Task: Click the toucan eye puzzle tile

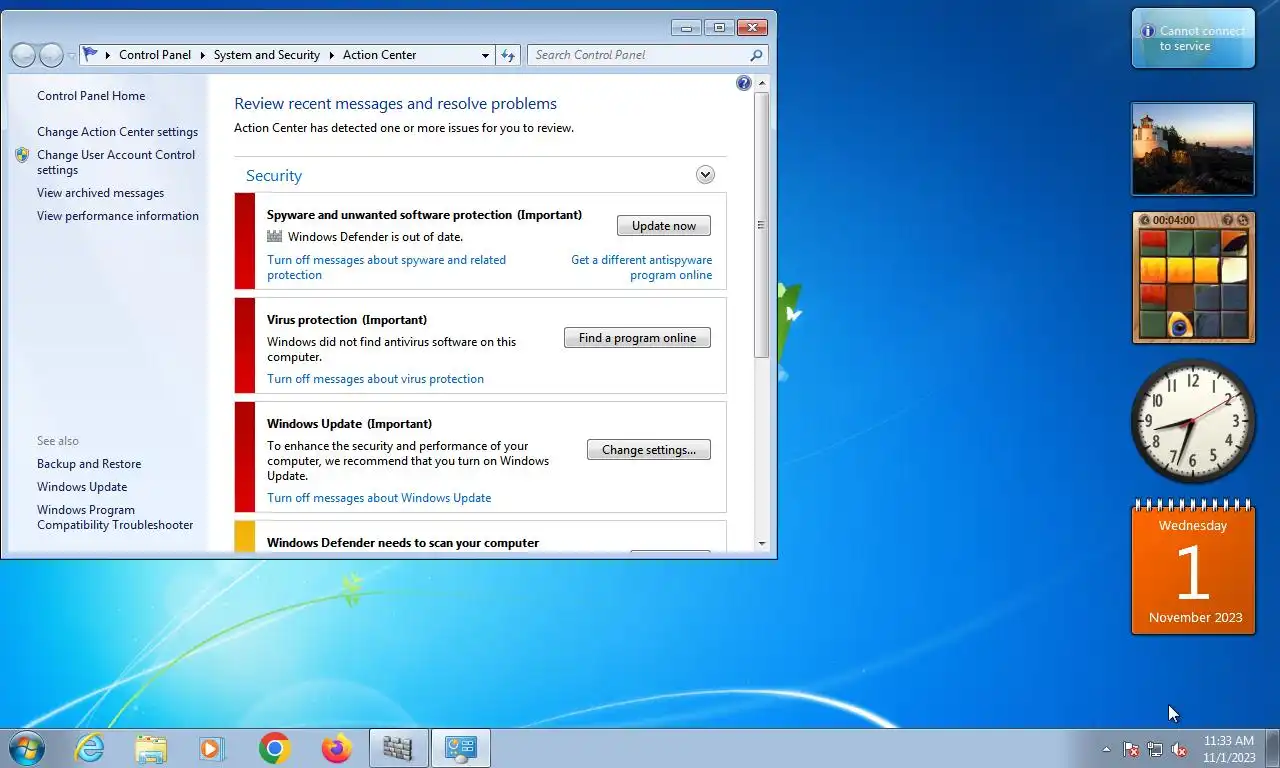Action: click(1181, 324)
